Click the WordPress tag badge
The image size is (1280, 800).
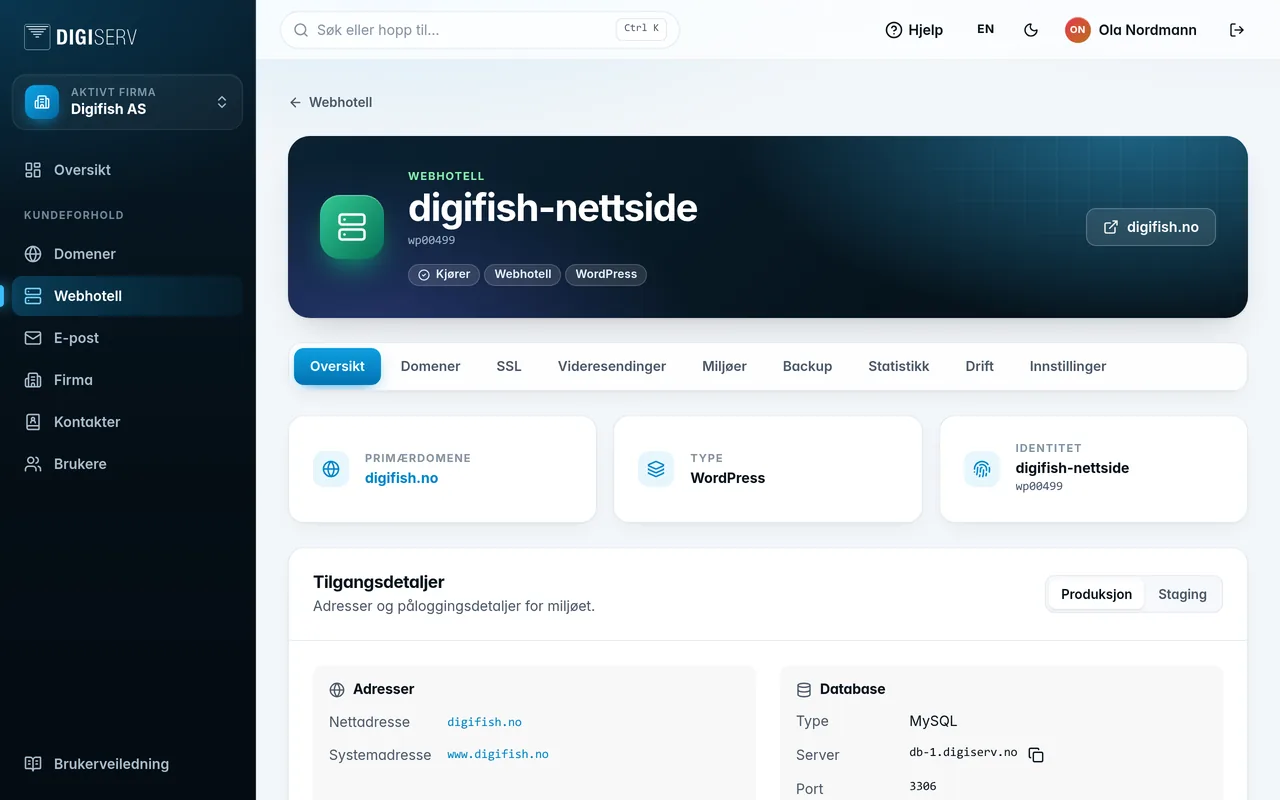click(x=606, y=274)
